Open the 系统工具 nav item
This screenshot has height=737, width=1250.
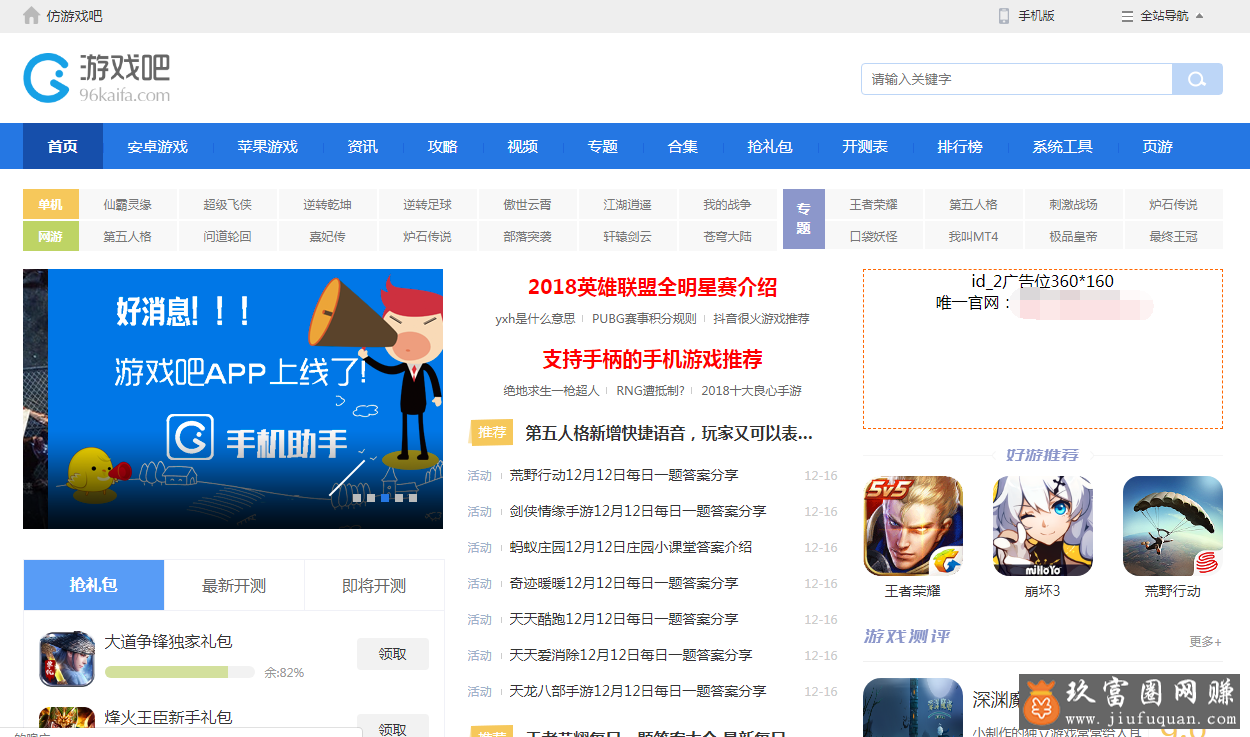tap(1063, 146)
